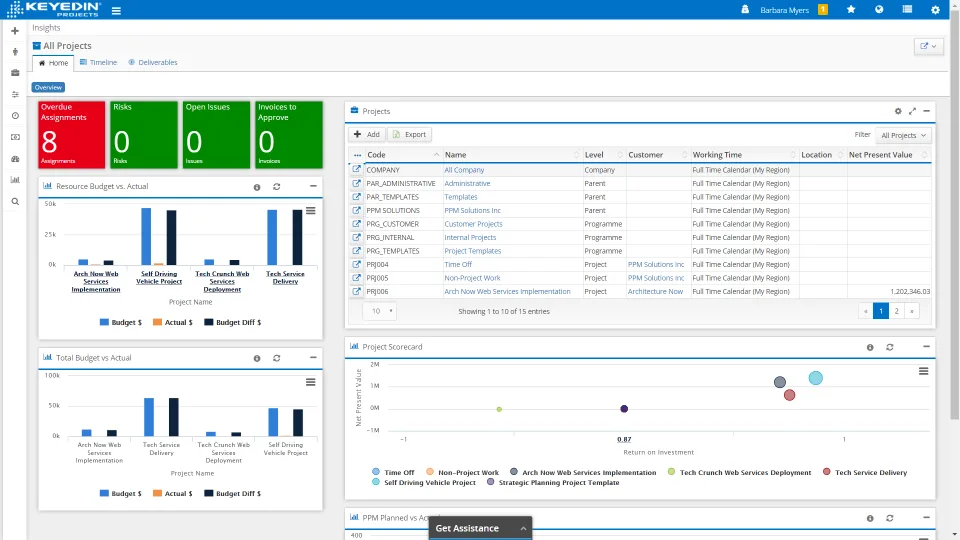The height and width of the screenshot is (540, 960).
Task: Go to next page of projects table
Action: click(x=912, y=311)
